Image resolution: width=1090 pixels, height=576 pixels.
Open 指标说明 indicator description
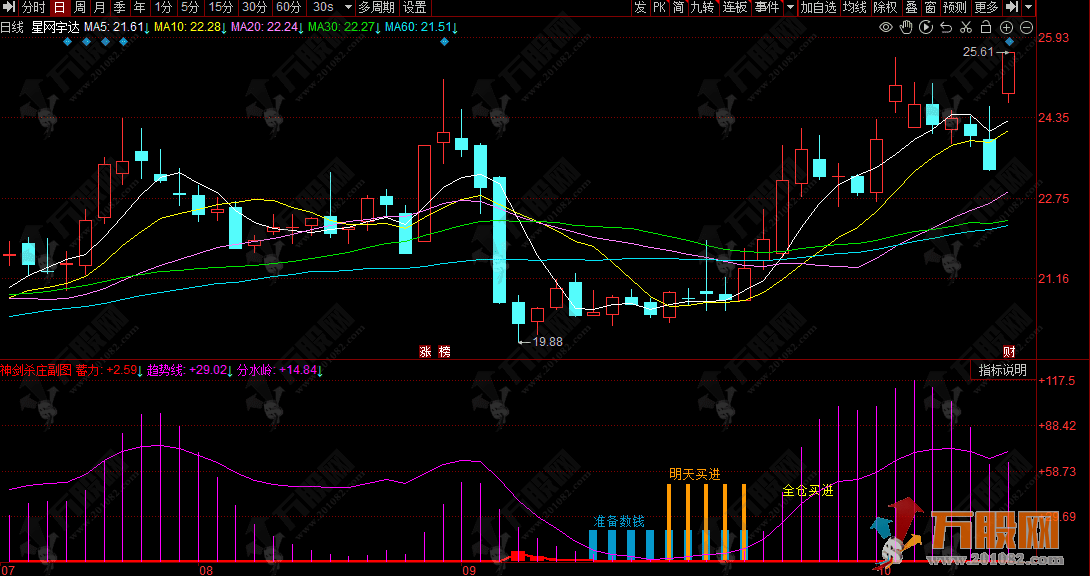pyautogui.click(x=1002, y=370)
